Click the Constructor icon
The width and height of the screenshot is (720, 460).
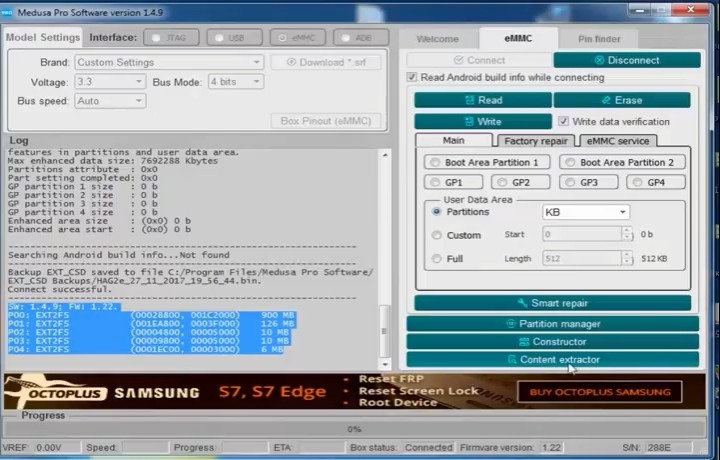524,342
